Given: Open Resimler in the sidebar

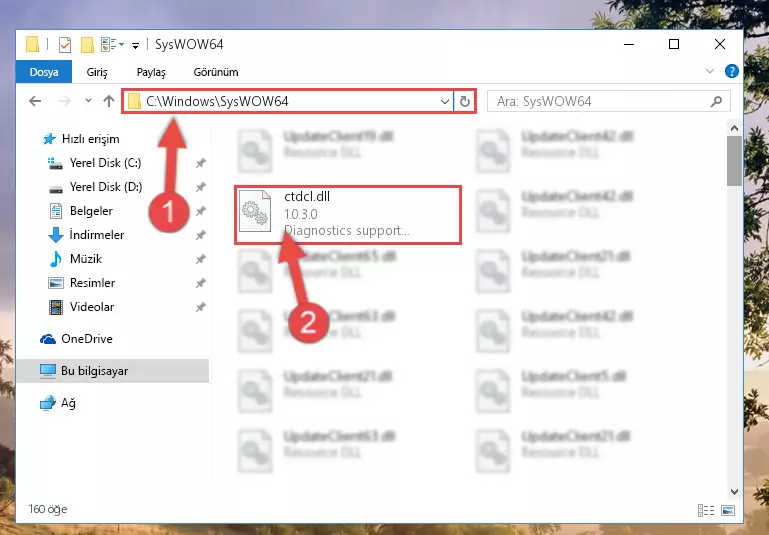Looking at the screenshot, I should coord(92,283).
